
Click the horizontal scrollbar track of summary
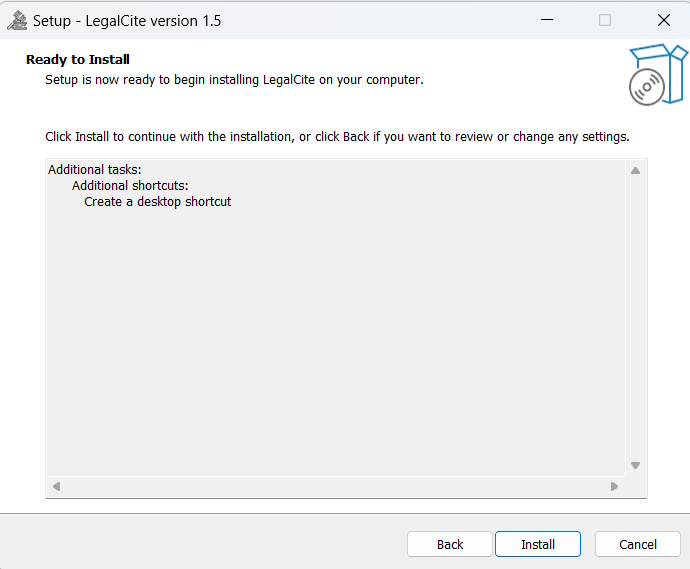point(335,487)
